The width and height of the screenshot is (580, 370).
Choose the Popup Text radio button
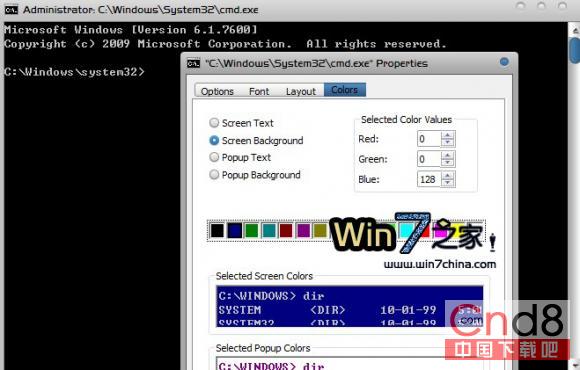pos(214,157)
